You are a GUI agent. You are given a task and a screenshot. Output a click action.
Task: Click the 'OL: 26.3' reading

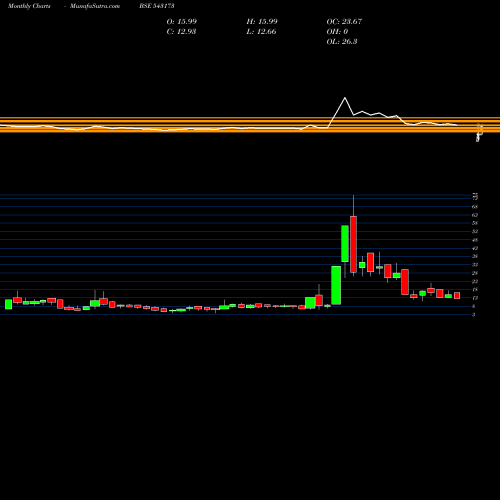pyautogui.click(x=342, y=42)
